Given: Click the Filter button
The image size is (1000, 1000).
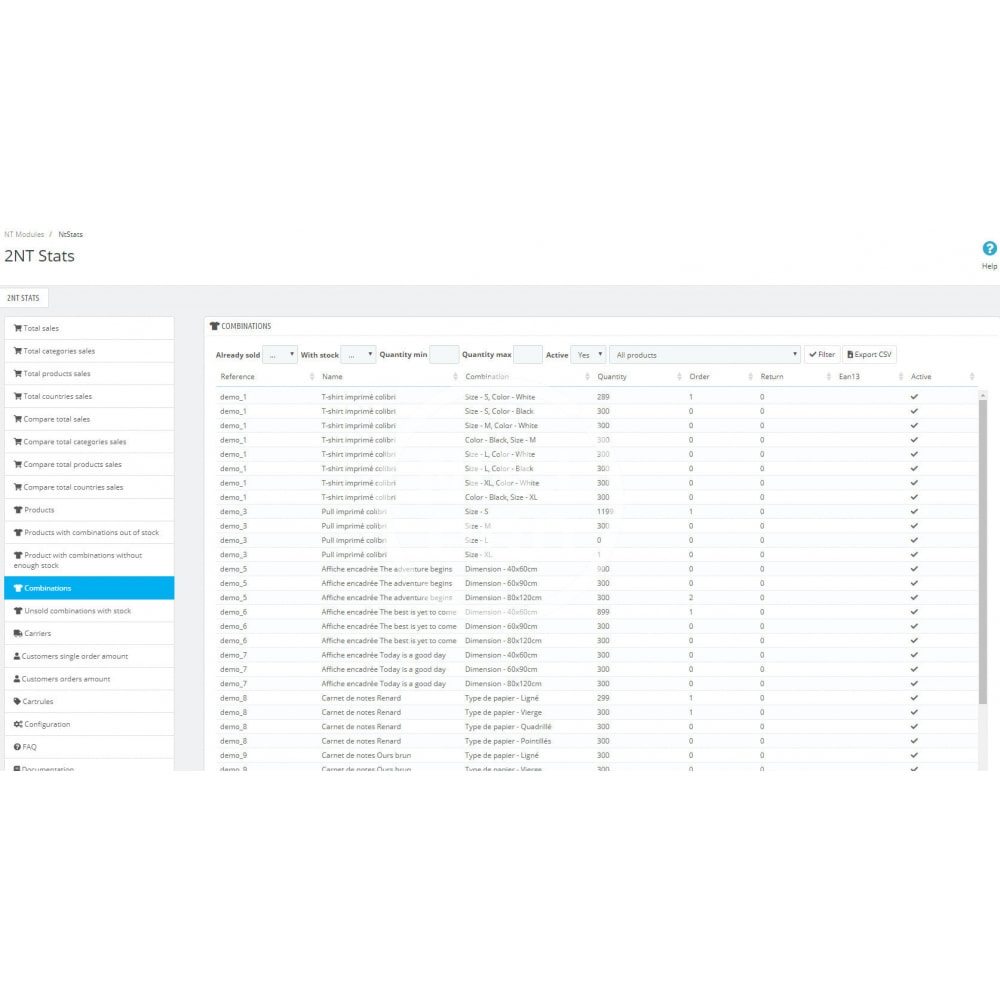Looking at the screenshot, I should (822, 355).
